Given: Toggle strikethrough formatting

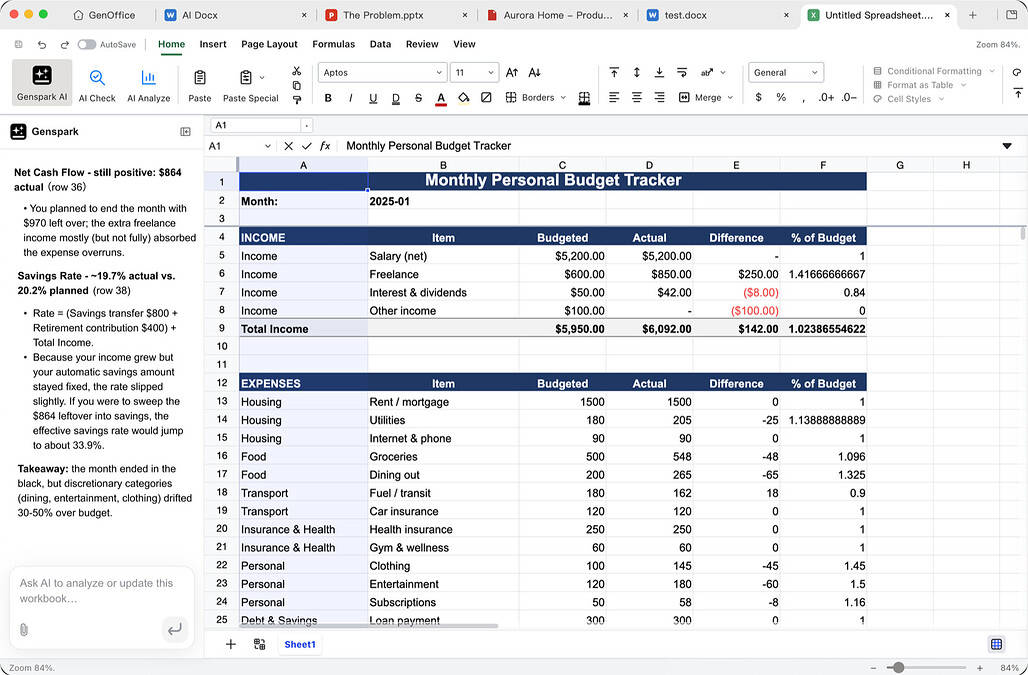Looking at the screenshot, I should [x=418, y=98].
